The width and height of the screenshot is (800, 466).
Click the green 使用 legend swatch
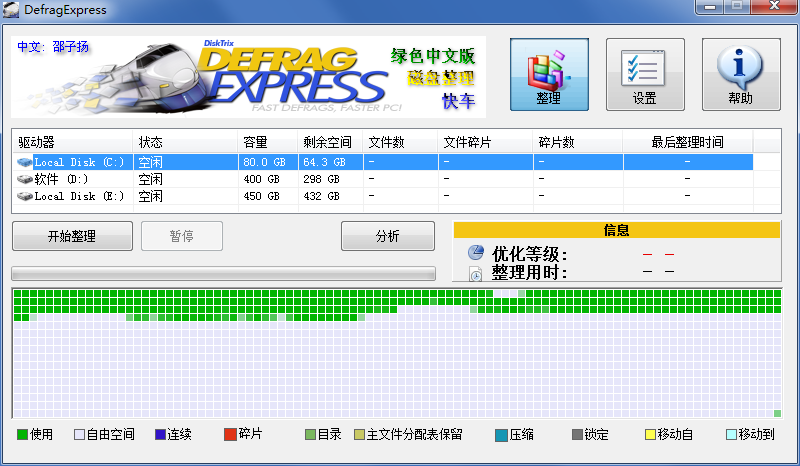[22, 434]
